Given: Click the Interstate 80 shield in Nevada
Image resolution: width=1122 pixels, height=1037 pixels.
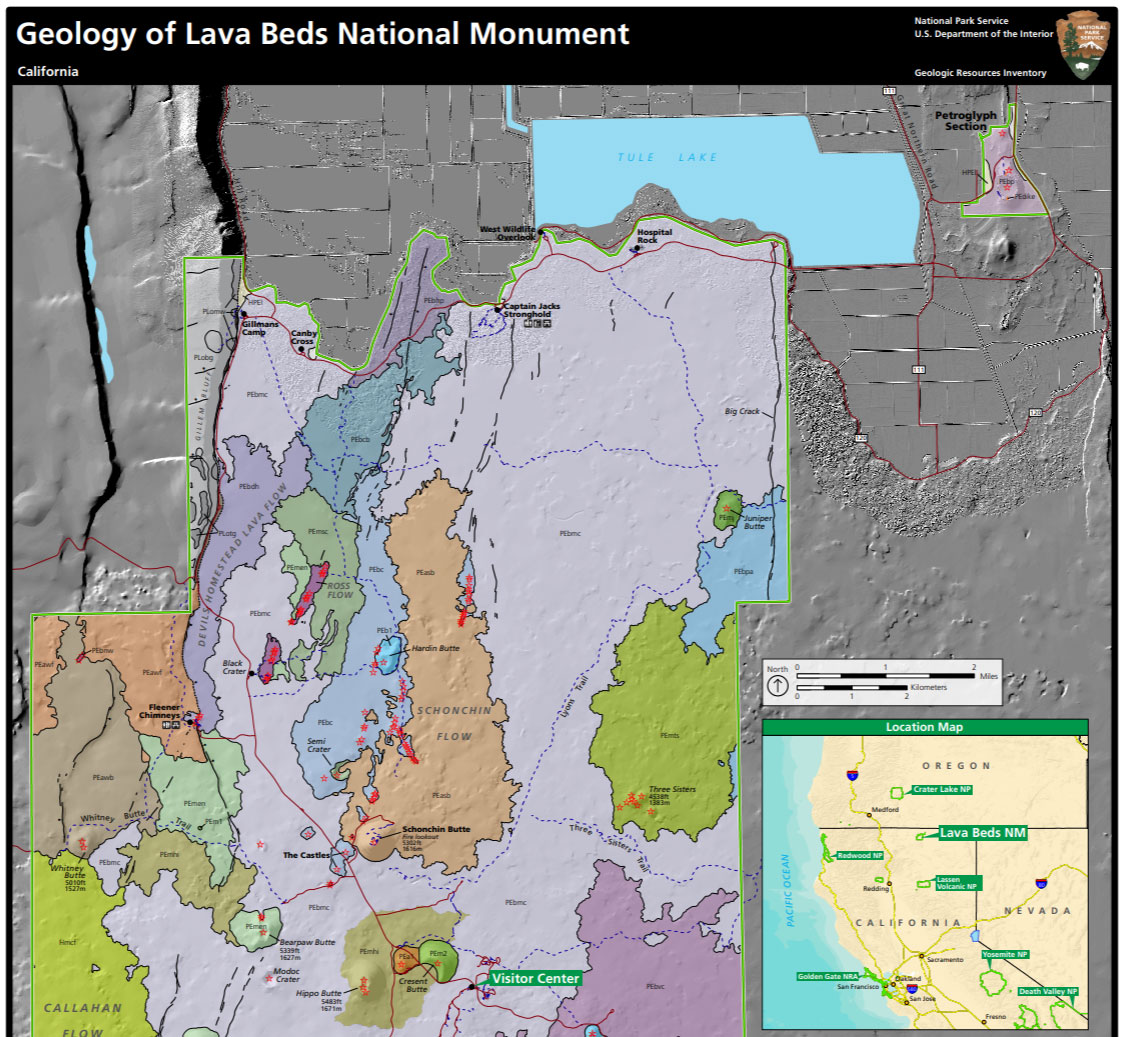Looking at the screenshot, I should click(x=1041, y=884).
